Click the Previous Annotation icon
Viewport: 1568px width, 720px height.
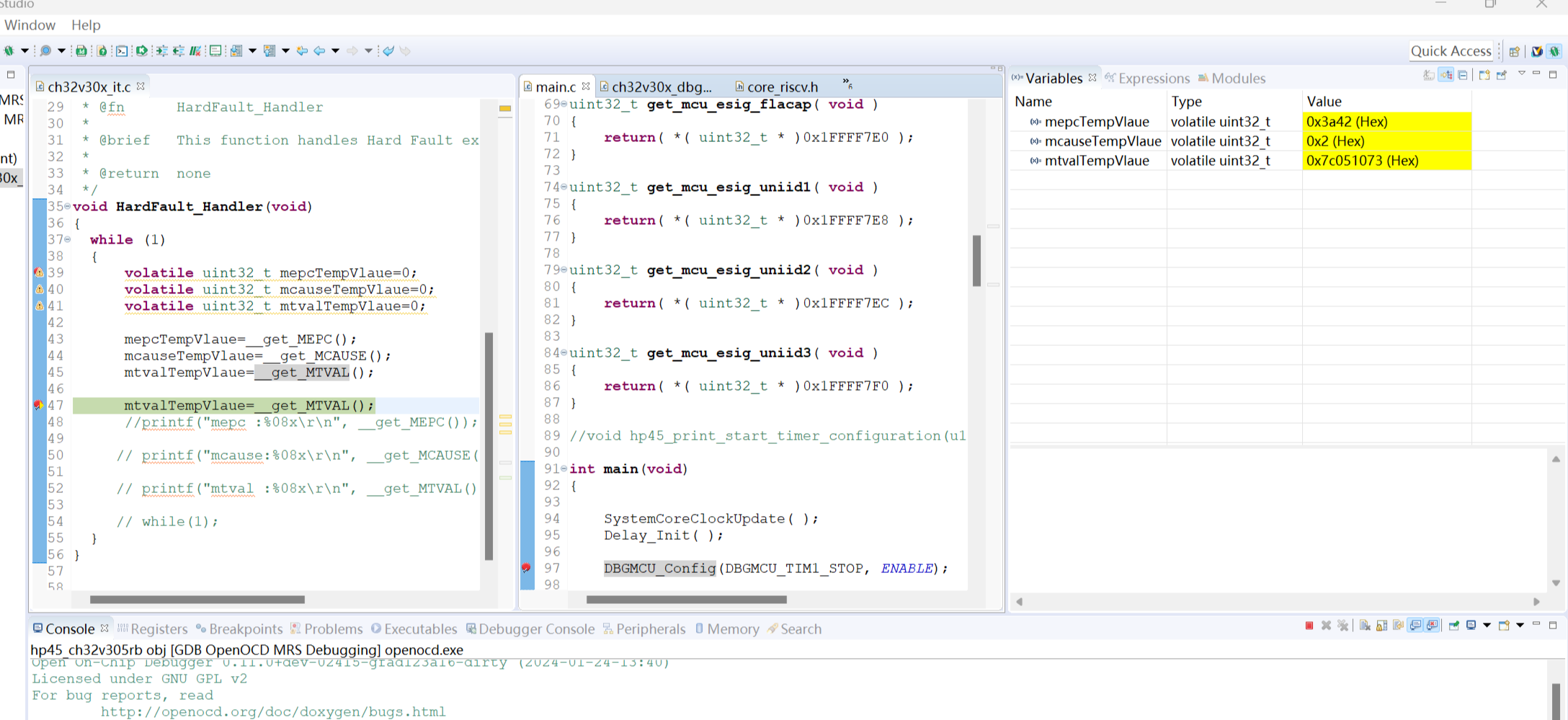pyautogui.click(x=269, y=50)
